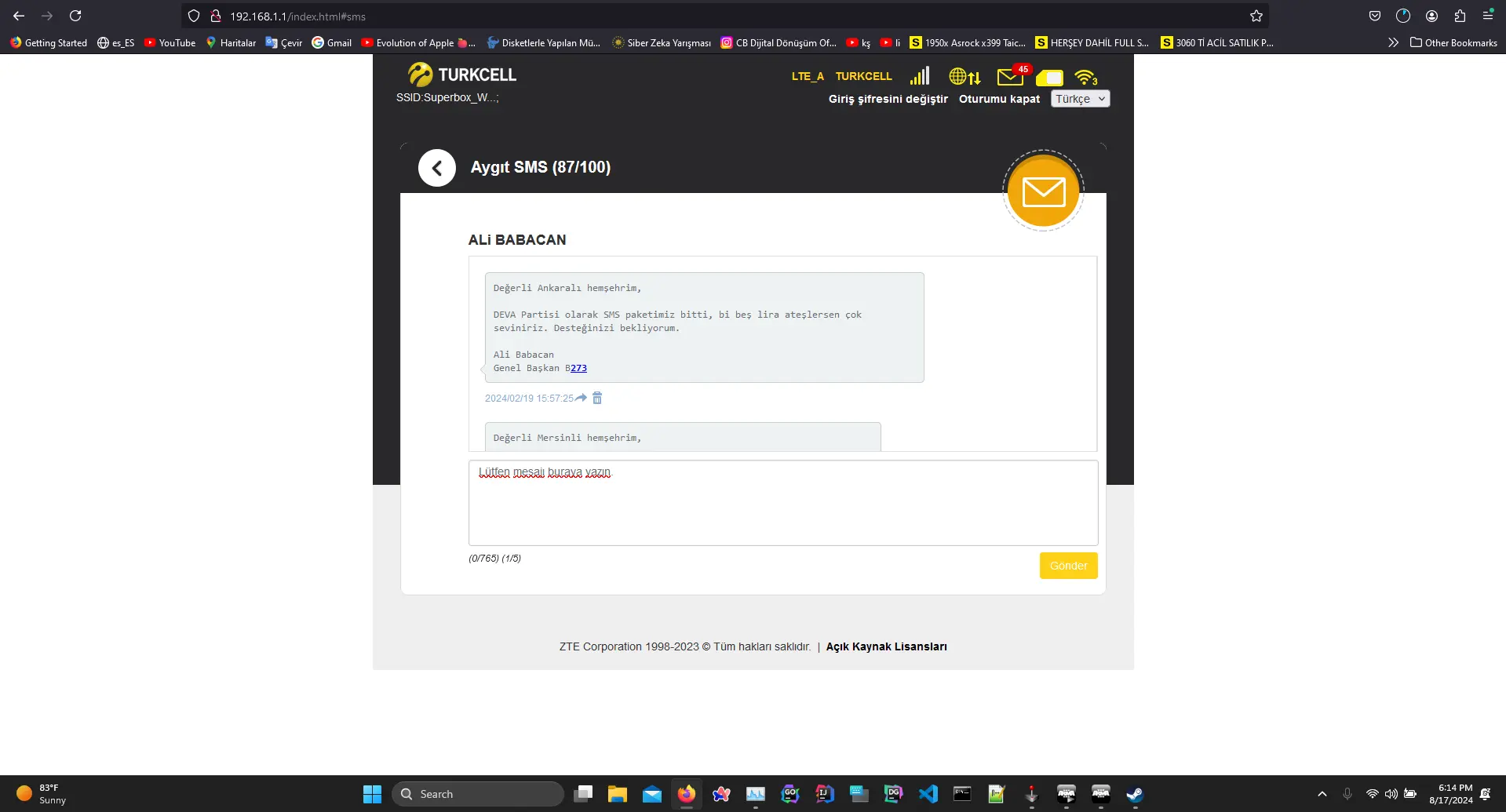Open Çevir bookmark
This screenshot has width=1506, height=812.
pyautogui.click(x=283, y=42)
